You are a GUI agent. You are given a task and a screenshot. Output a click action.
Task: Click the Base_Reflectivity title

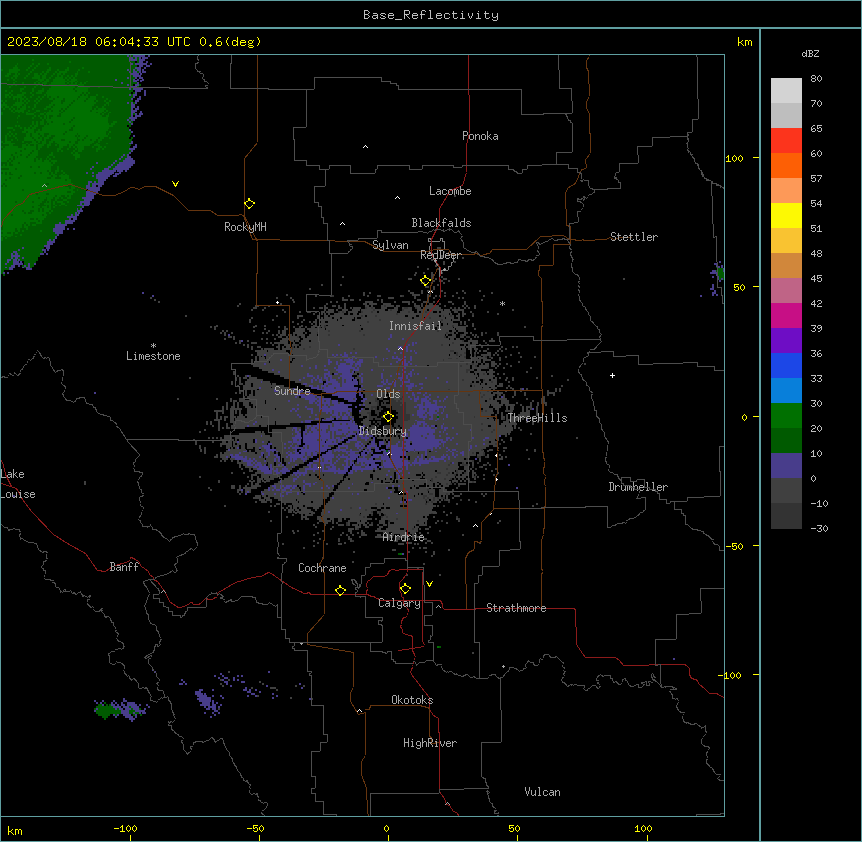point(431,15)
